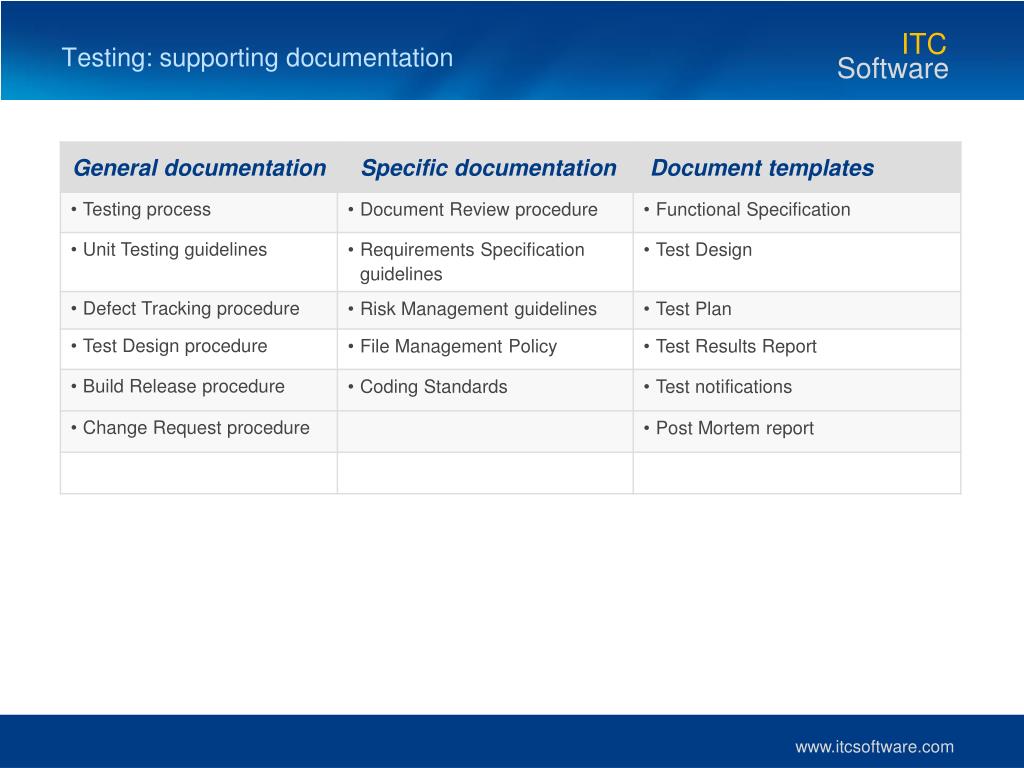This screenshot has width=1024, height=768.
Task: Select the 'General documentation' column header
Action: point(199,168)
